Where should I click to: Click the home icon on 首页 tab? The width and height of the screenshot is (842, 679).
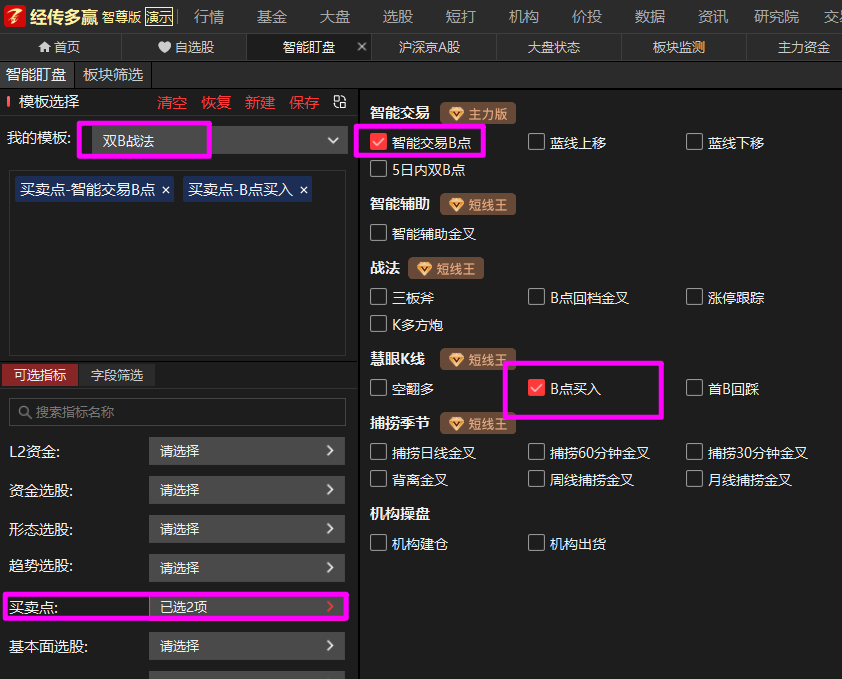(44, 47)
